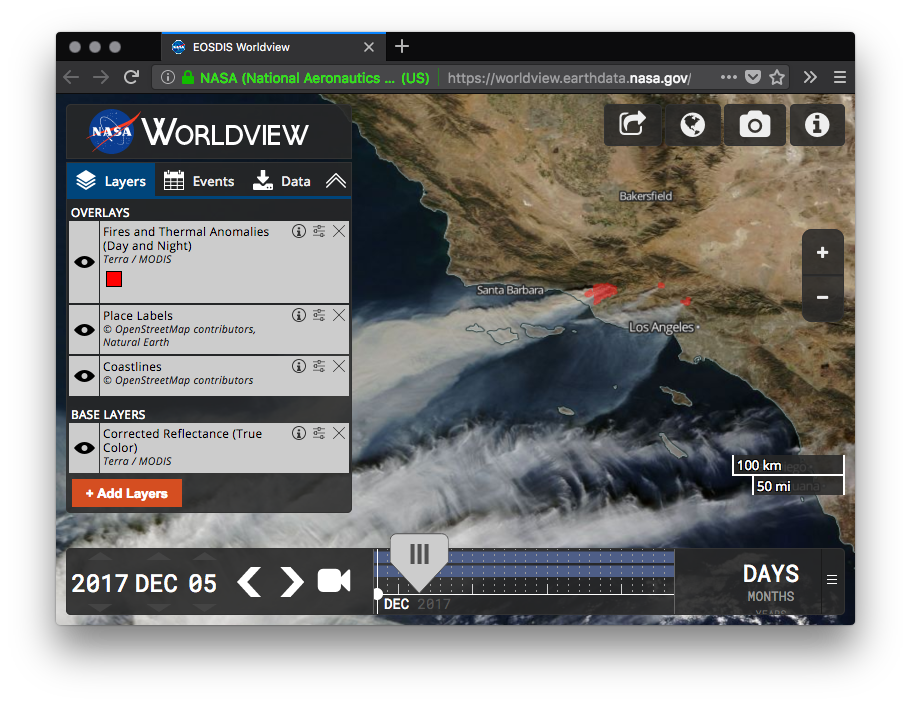
Task: Open the browser hamburger menu
Action: click(840, 77)
